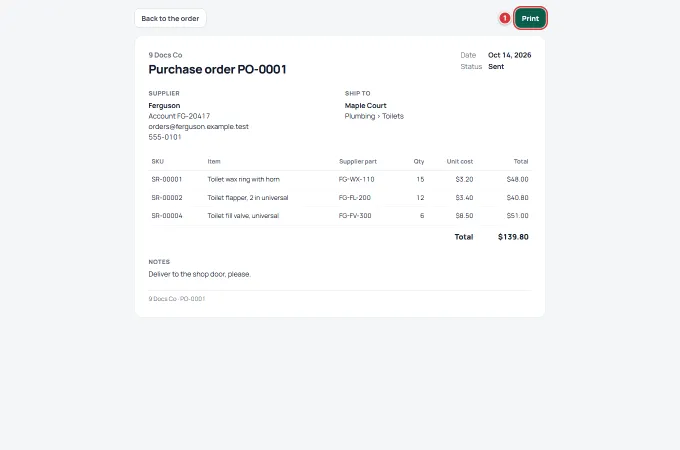The image size is (680, 450).
Task: Click the Unit cost column header
Action: tap(460, 161)
